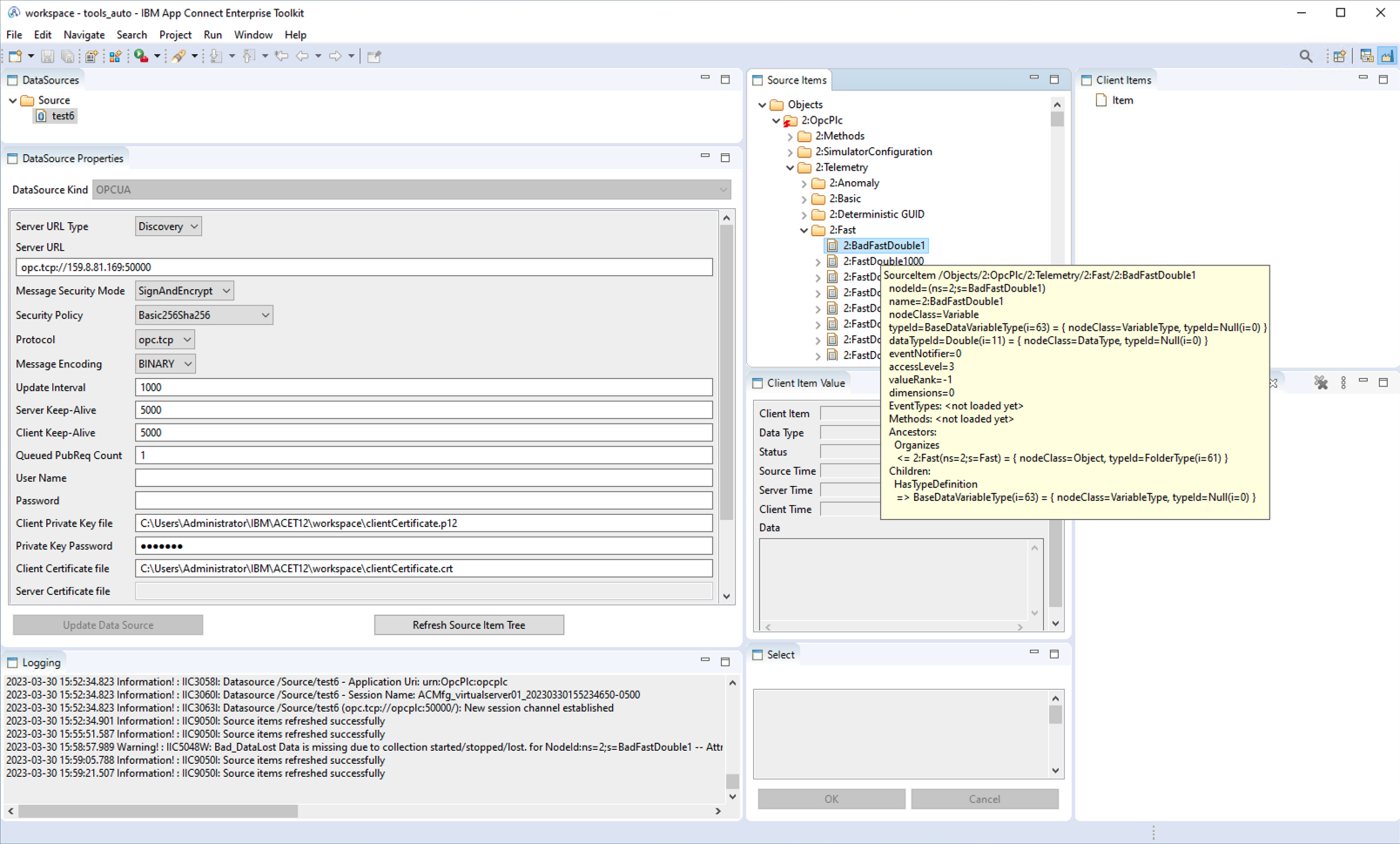The image size is (1400, 844).
Task: Click the Client Certificate file field
Action: [x=424, y=569]
